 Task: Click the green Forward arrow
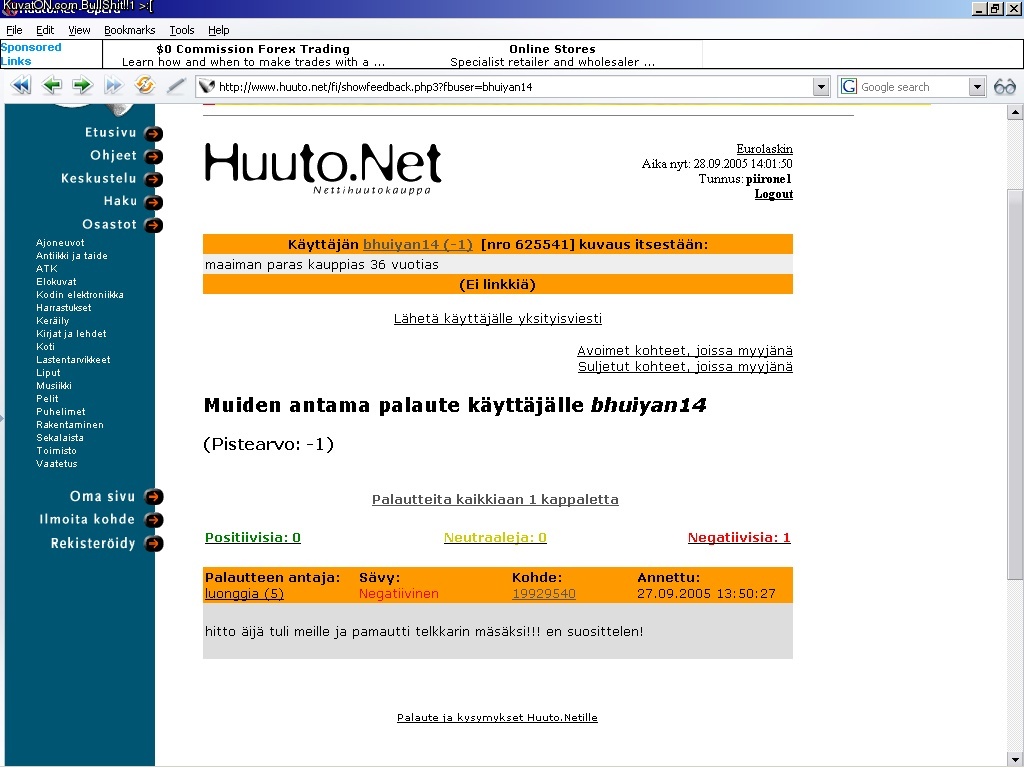82,87
